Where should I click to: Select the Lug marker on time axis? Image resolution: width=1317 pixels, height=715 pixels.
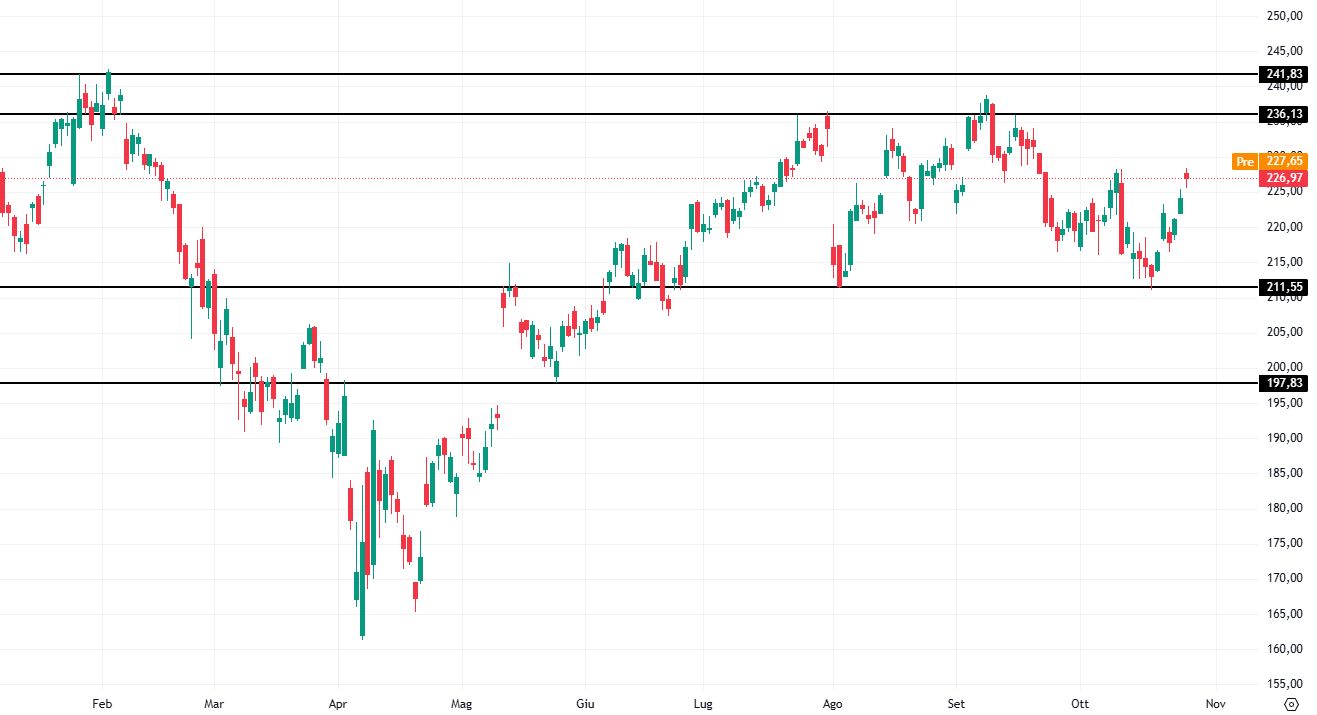click(703, 704)
